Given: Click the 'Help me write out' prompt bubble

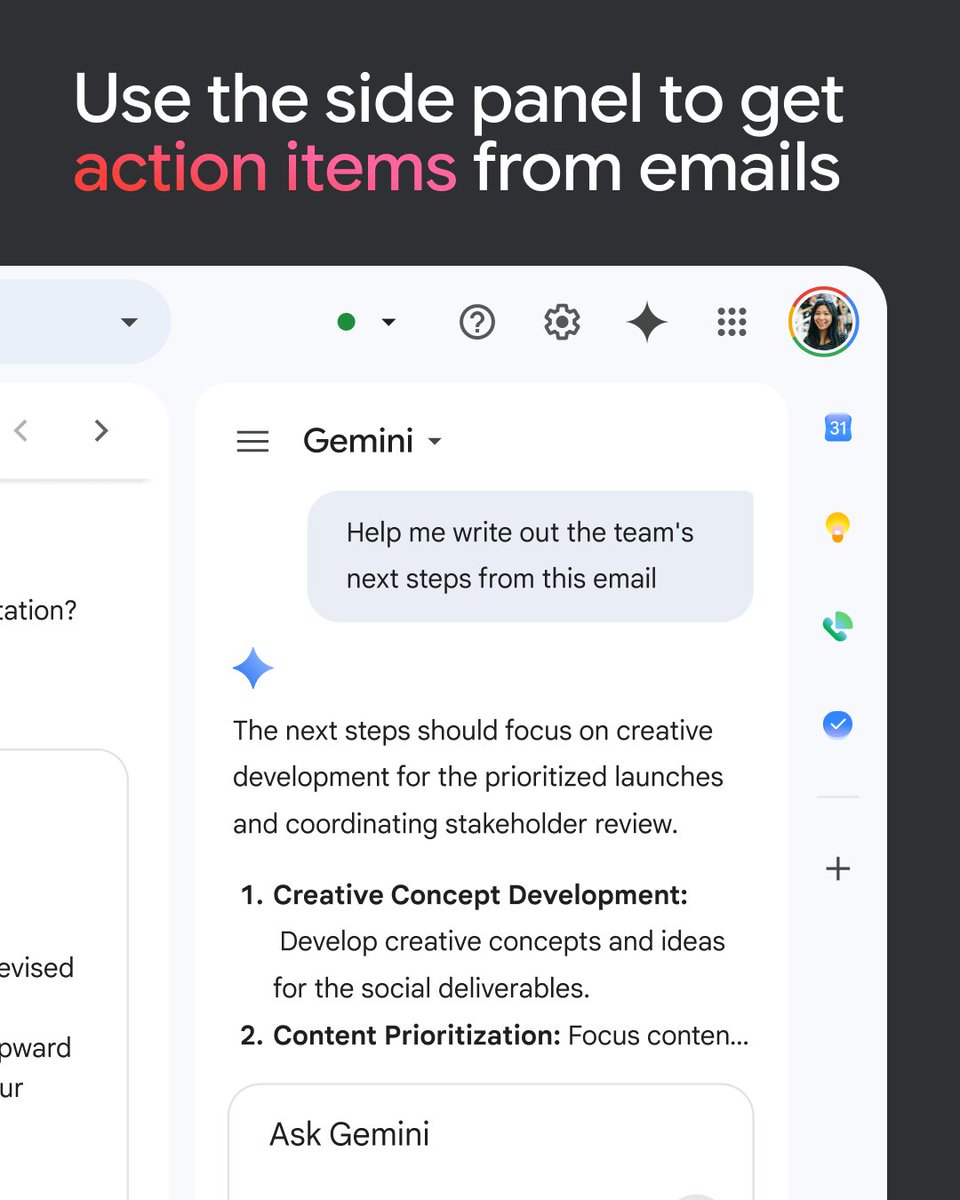Looking at the screenshot, I should [530, 556].
